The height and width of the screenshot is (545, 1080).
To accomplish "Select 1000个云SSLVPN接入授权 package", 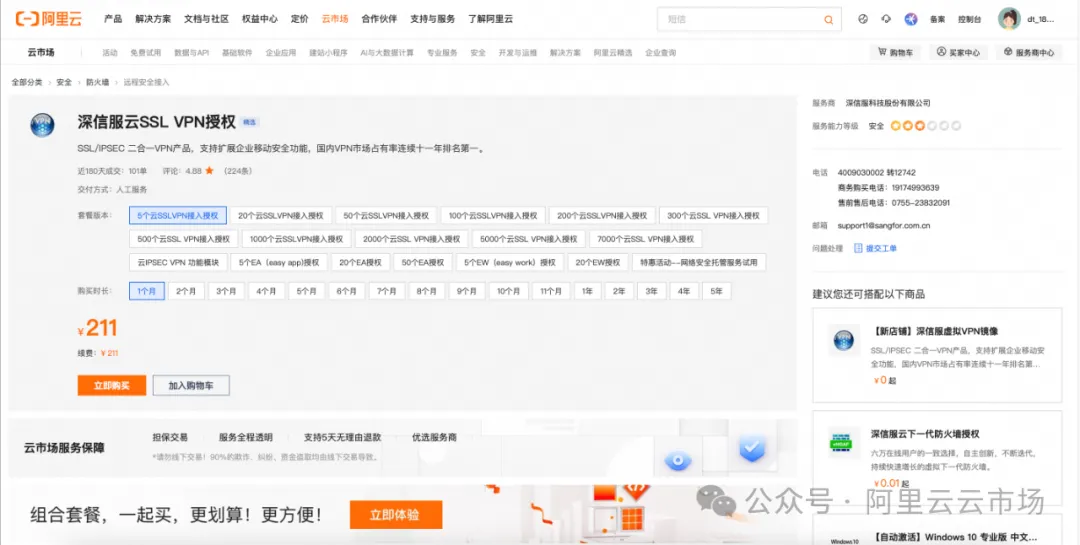I will 296,239.
